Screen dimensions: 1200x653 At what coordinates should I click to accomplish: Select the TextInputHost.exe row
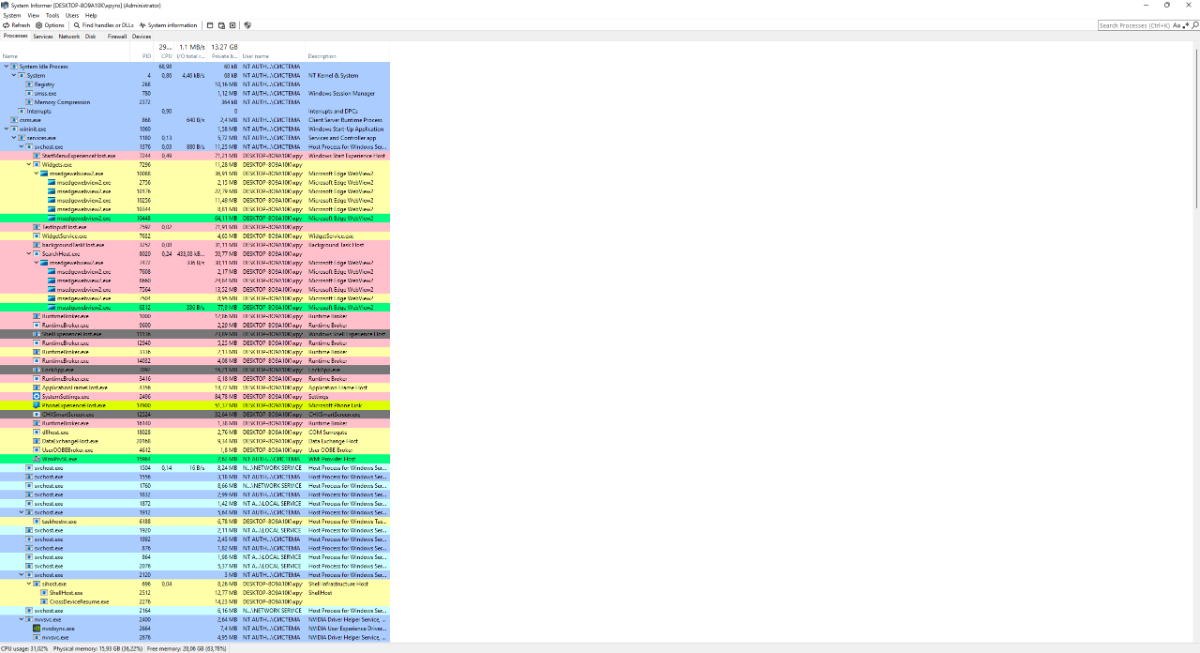point(195,227)
